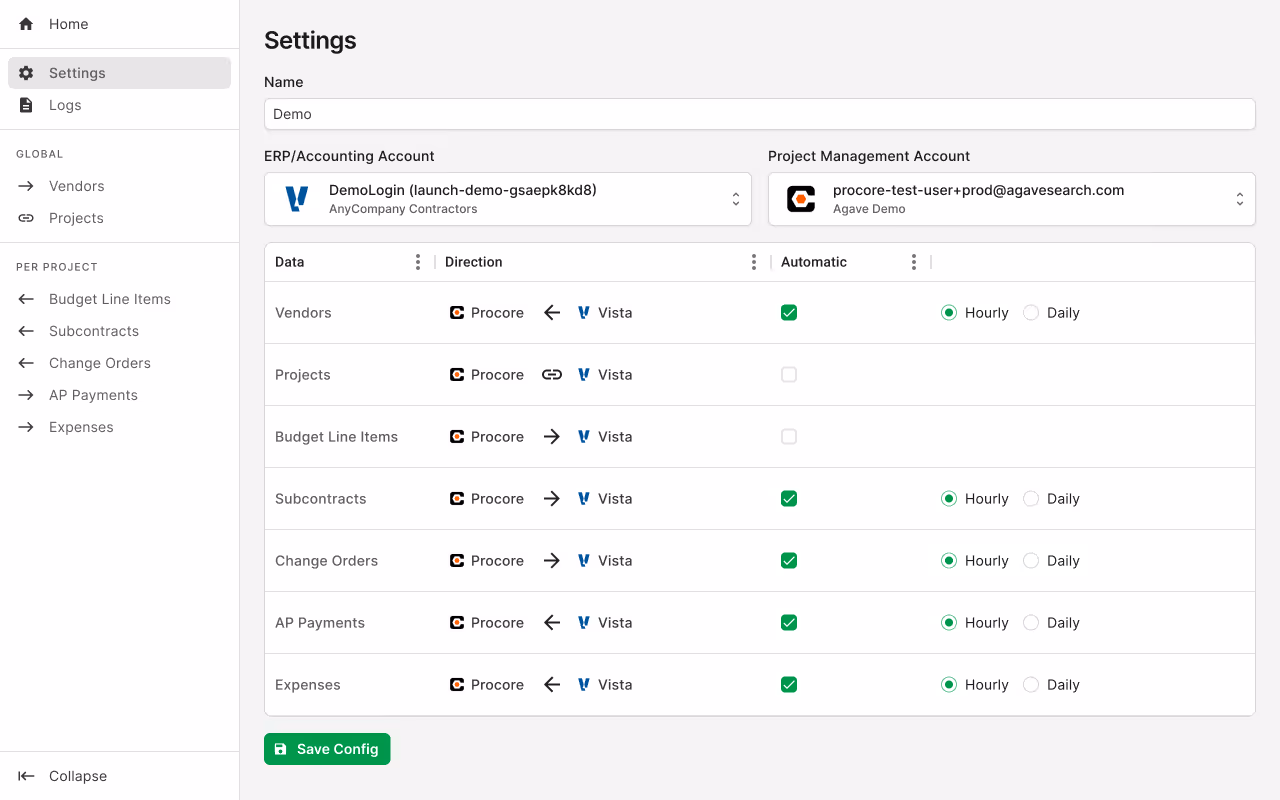Click the 'AP Payments' table cell
The image size is (1280, 800).
pos(350,623)
